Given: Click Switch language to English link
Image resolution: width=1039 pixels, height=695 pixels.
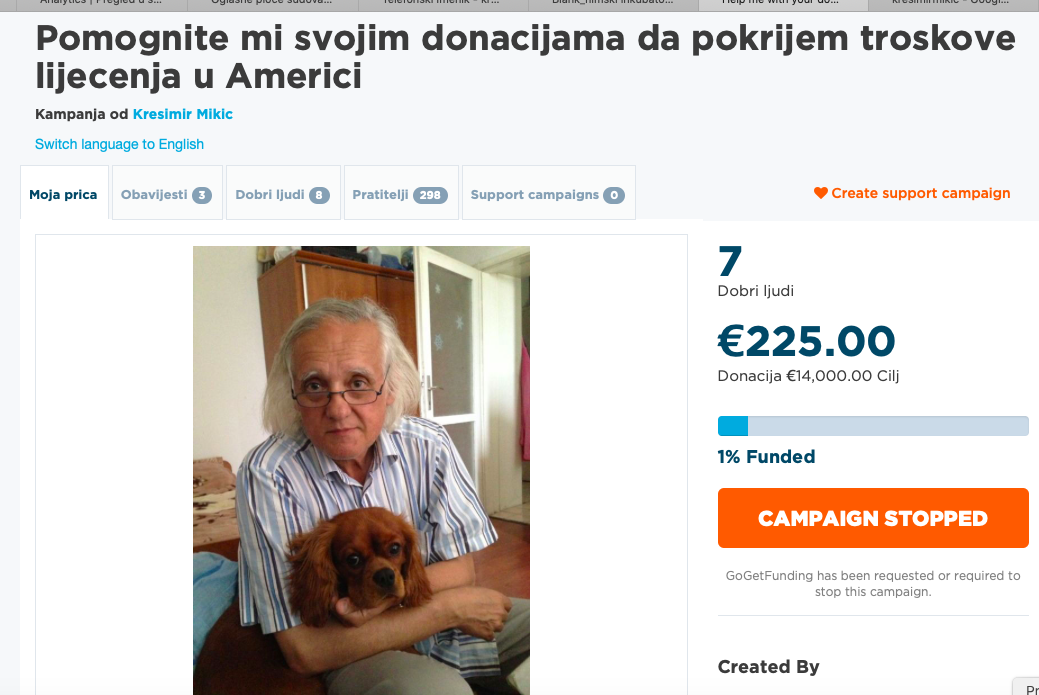Looking at the screenshot, I should point(119,144).
